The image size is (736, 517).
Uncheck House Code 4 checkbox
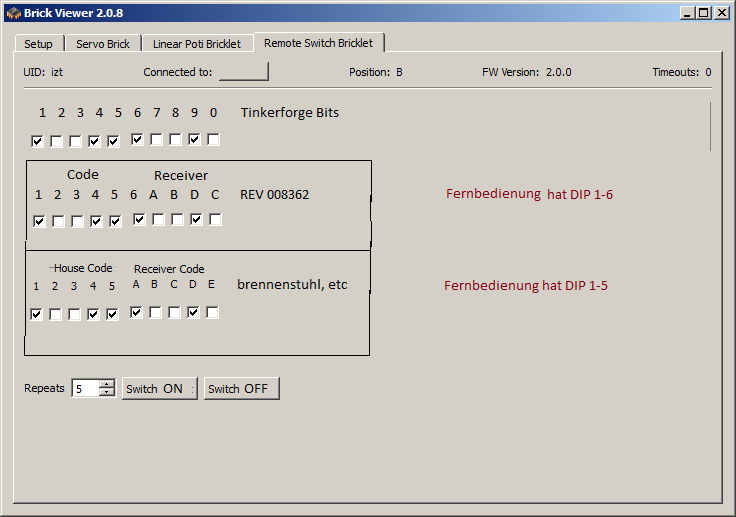coord(93,314)
